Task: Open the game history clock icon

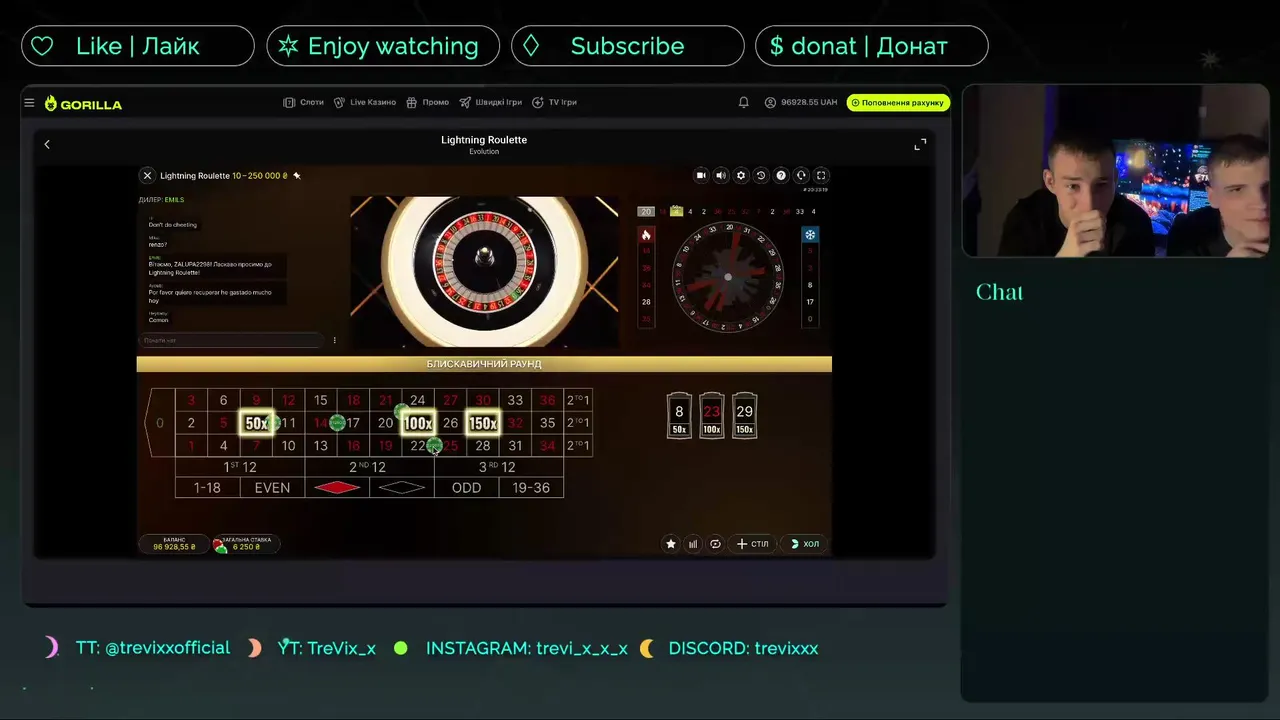Action: click(x=761, y=175)
